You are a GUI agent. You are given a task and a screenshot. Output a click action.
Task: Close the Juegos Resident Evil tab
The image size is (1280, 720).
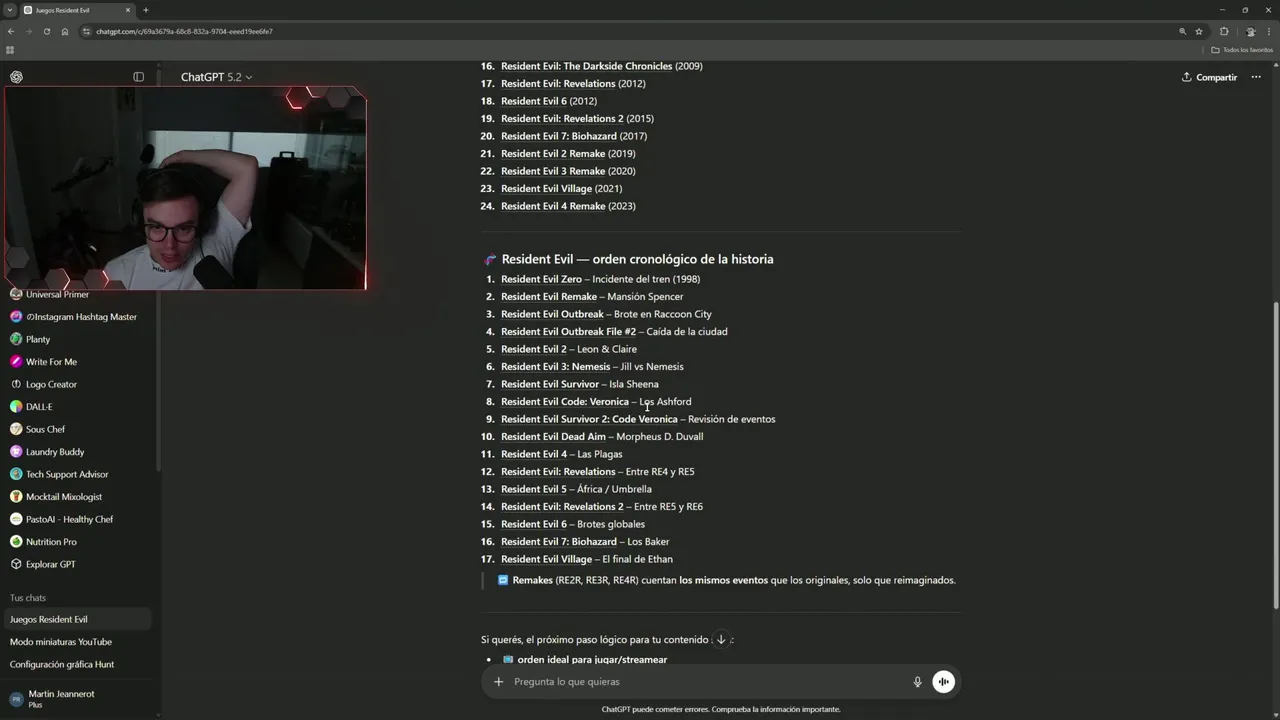point(128,10)
